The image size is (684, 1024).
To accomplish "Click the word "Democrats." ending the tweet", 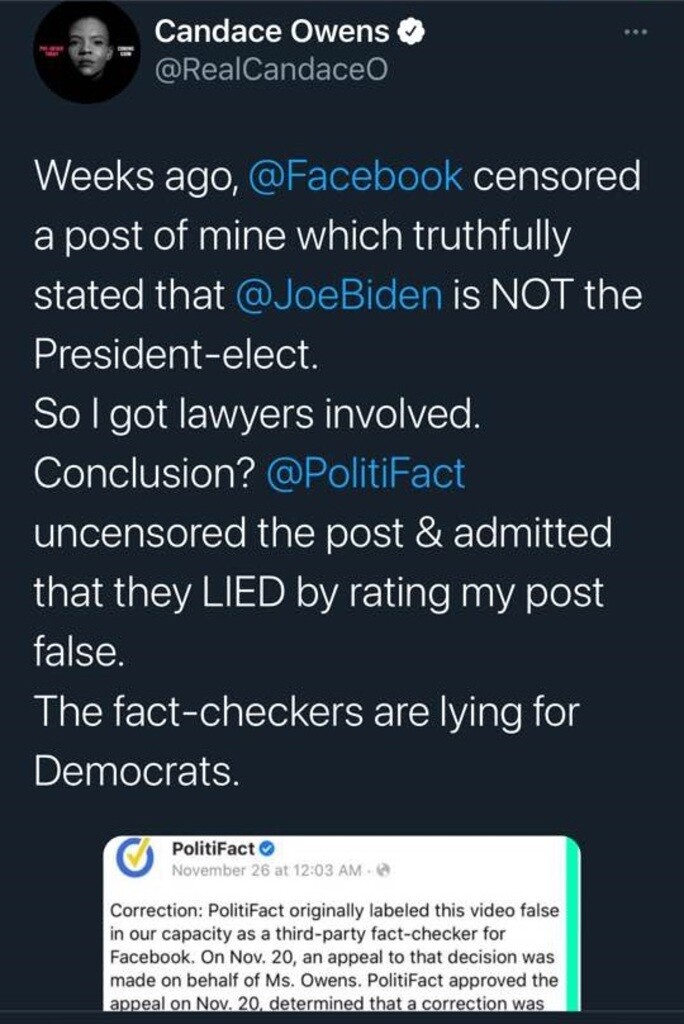I will pyautogui.click(x=137, y=769).
